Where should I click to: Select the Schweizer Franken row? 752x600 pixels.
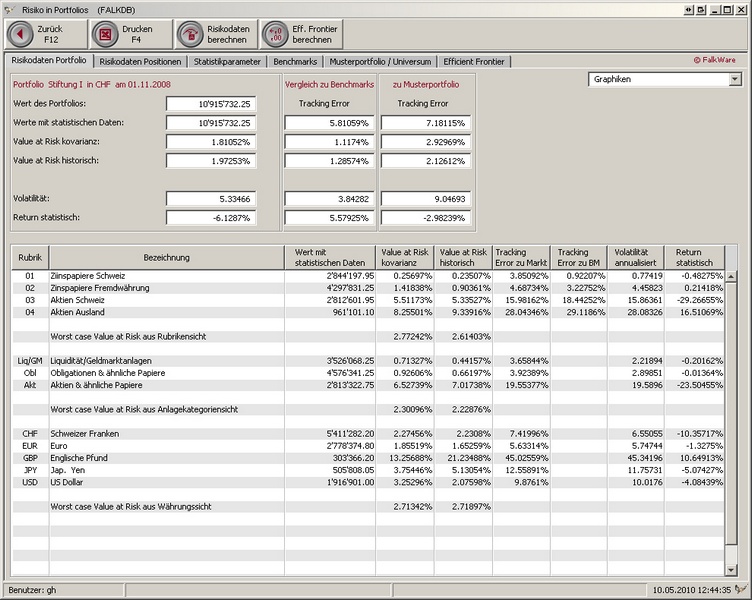pyautogui.click(x=368, y=434)
